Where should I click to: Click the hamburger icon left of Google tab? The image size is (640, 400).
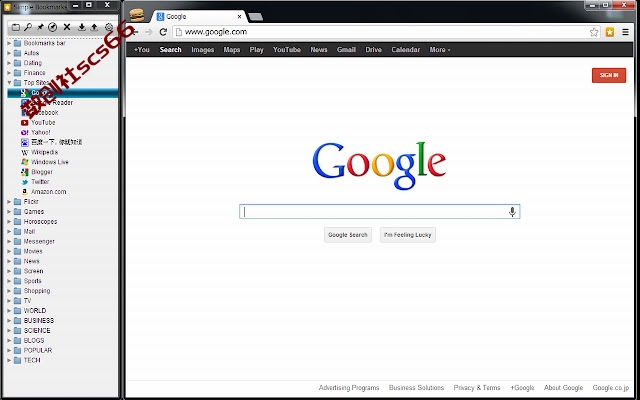[x=137, y=15]
